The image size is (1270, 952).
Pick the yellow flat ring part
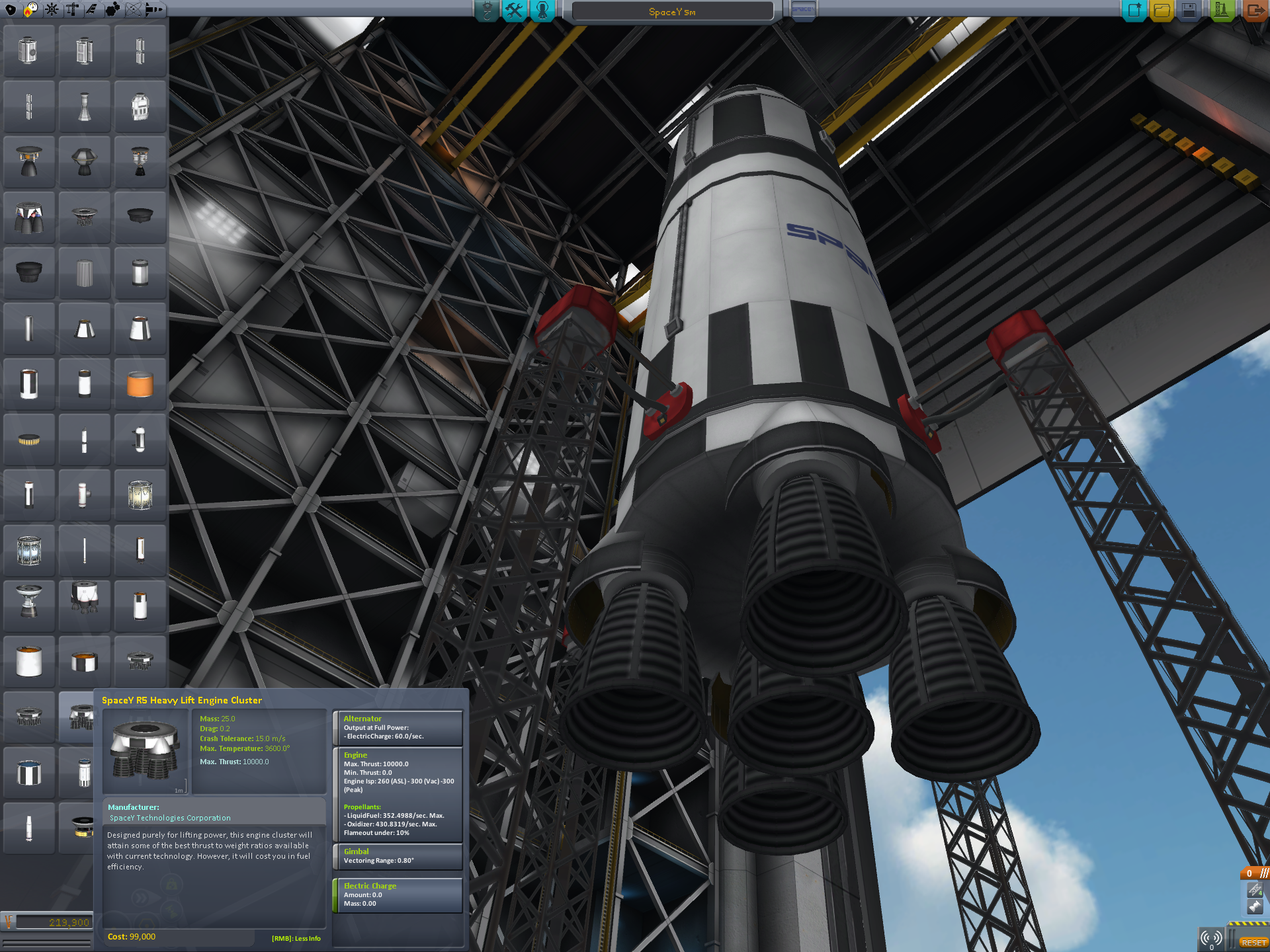tap(28, 440)
